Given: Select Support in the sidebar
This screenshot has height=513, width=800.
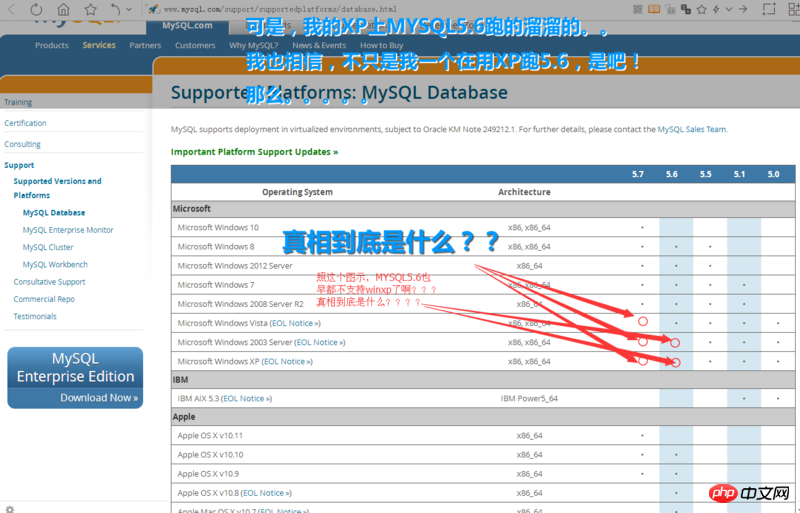Looking at the screenshot, I should 19,165.
